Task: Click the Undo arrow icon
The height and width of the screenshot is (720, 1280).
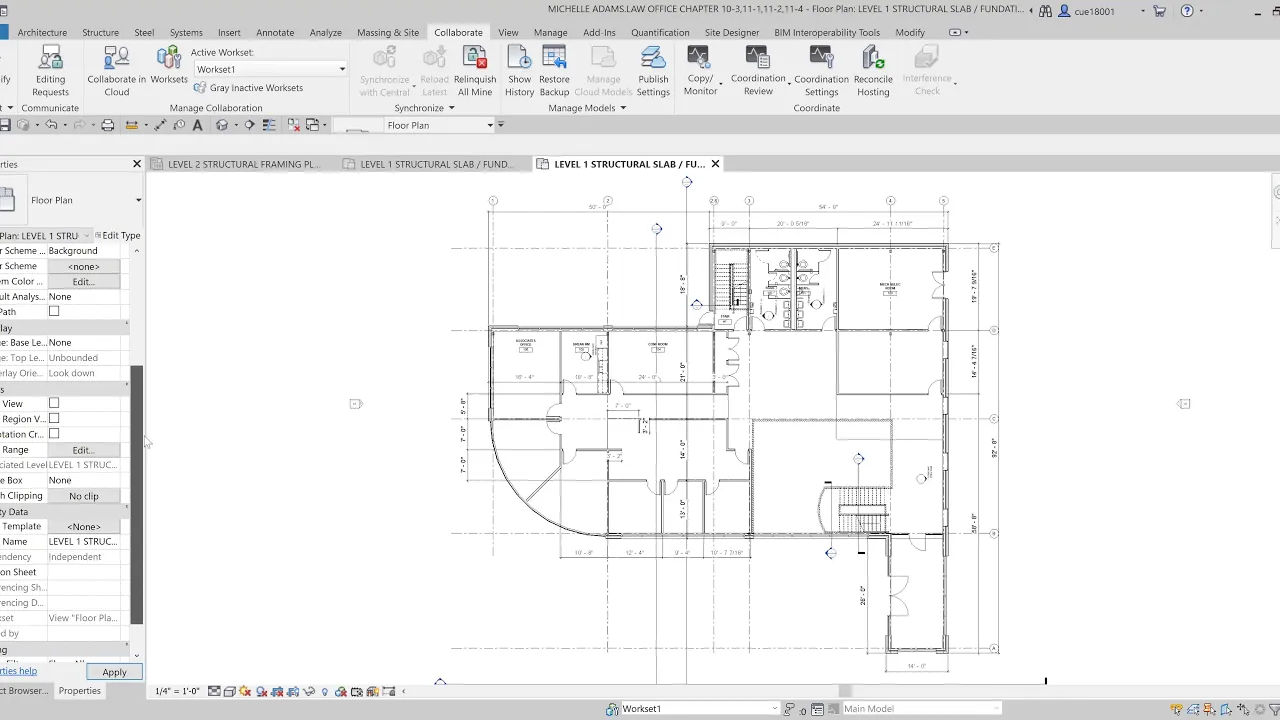Action: tap(51, 125)
